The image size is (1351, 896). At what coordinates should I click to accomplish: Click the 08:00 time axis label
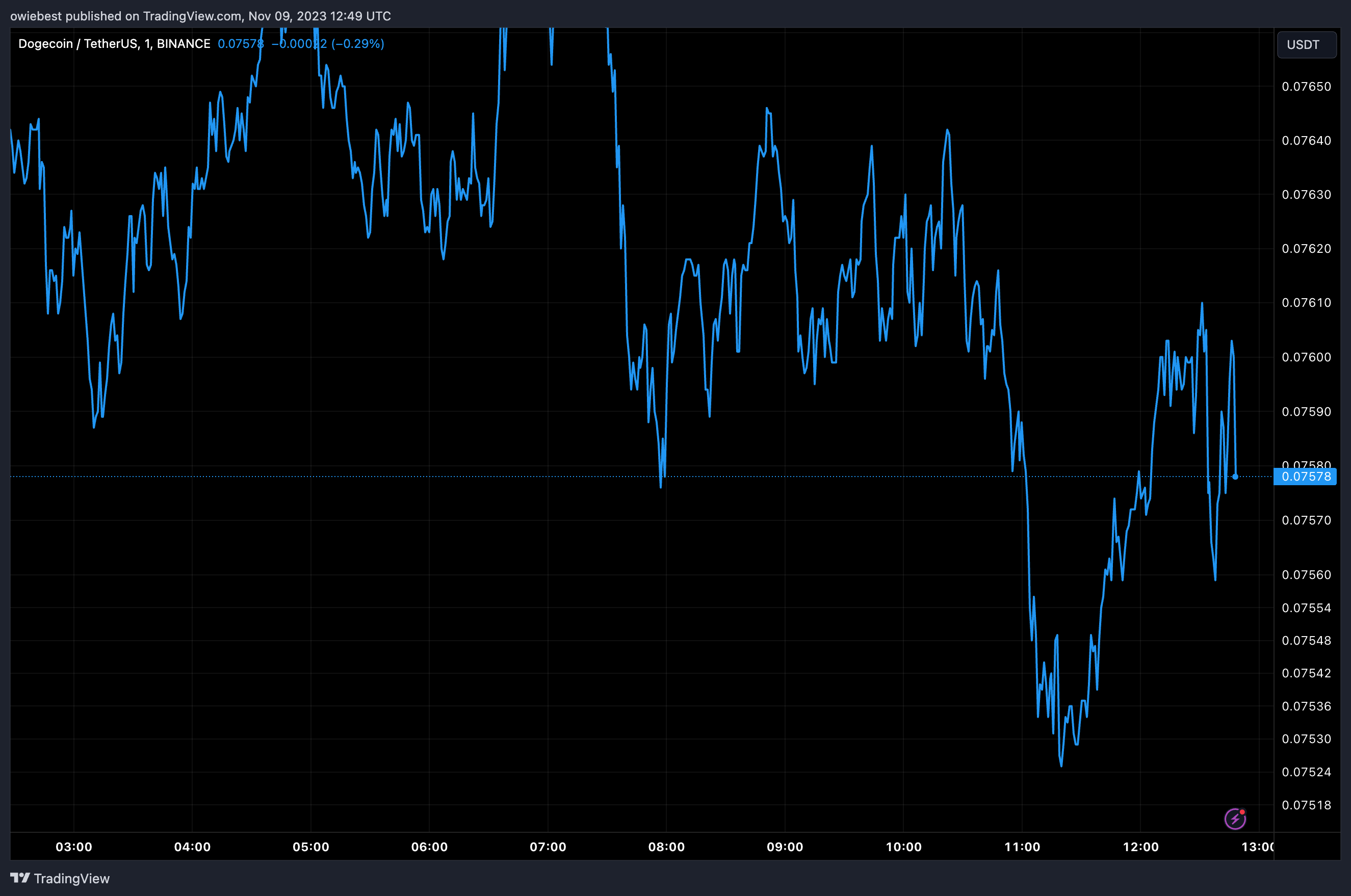666,847
